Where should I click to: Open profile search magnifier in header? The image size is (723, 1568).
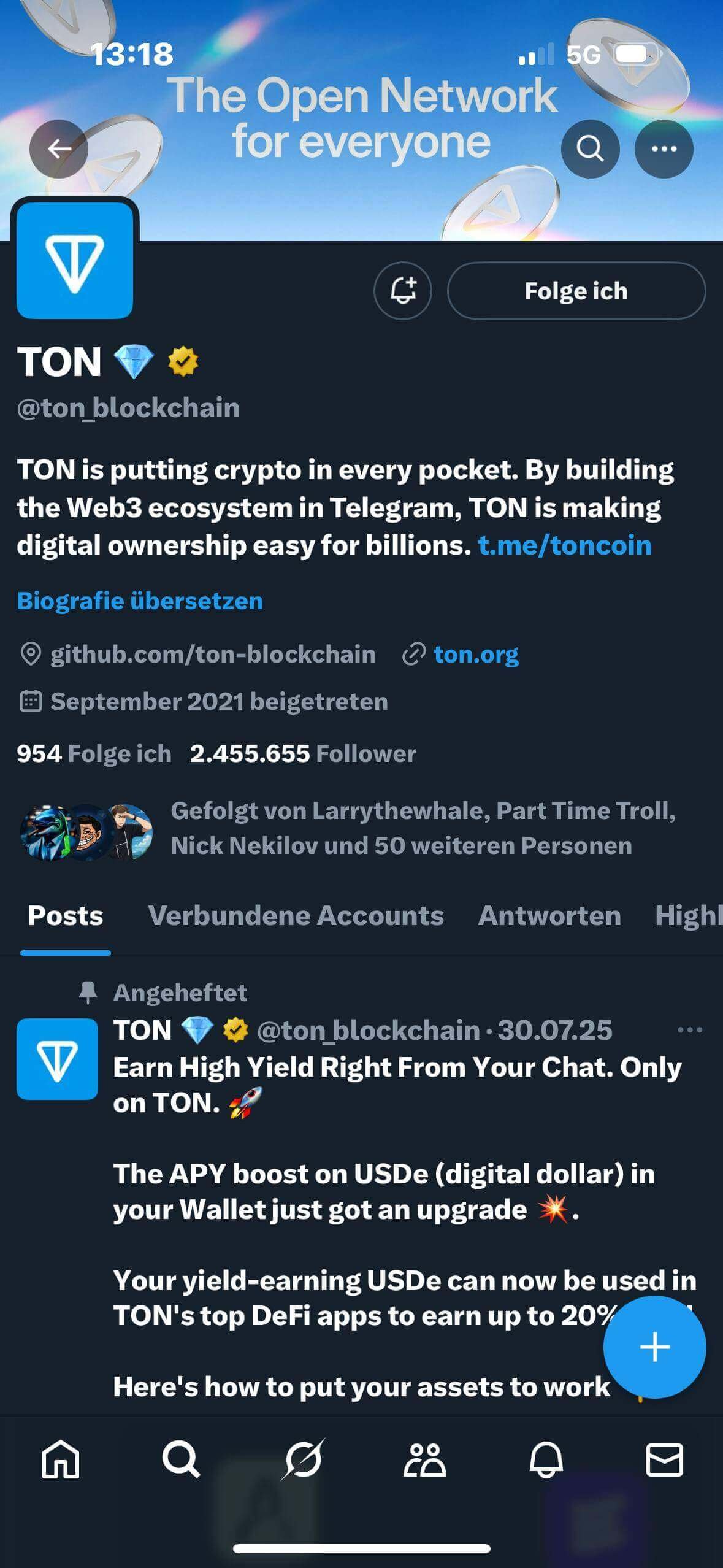590,148
